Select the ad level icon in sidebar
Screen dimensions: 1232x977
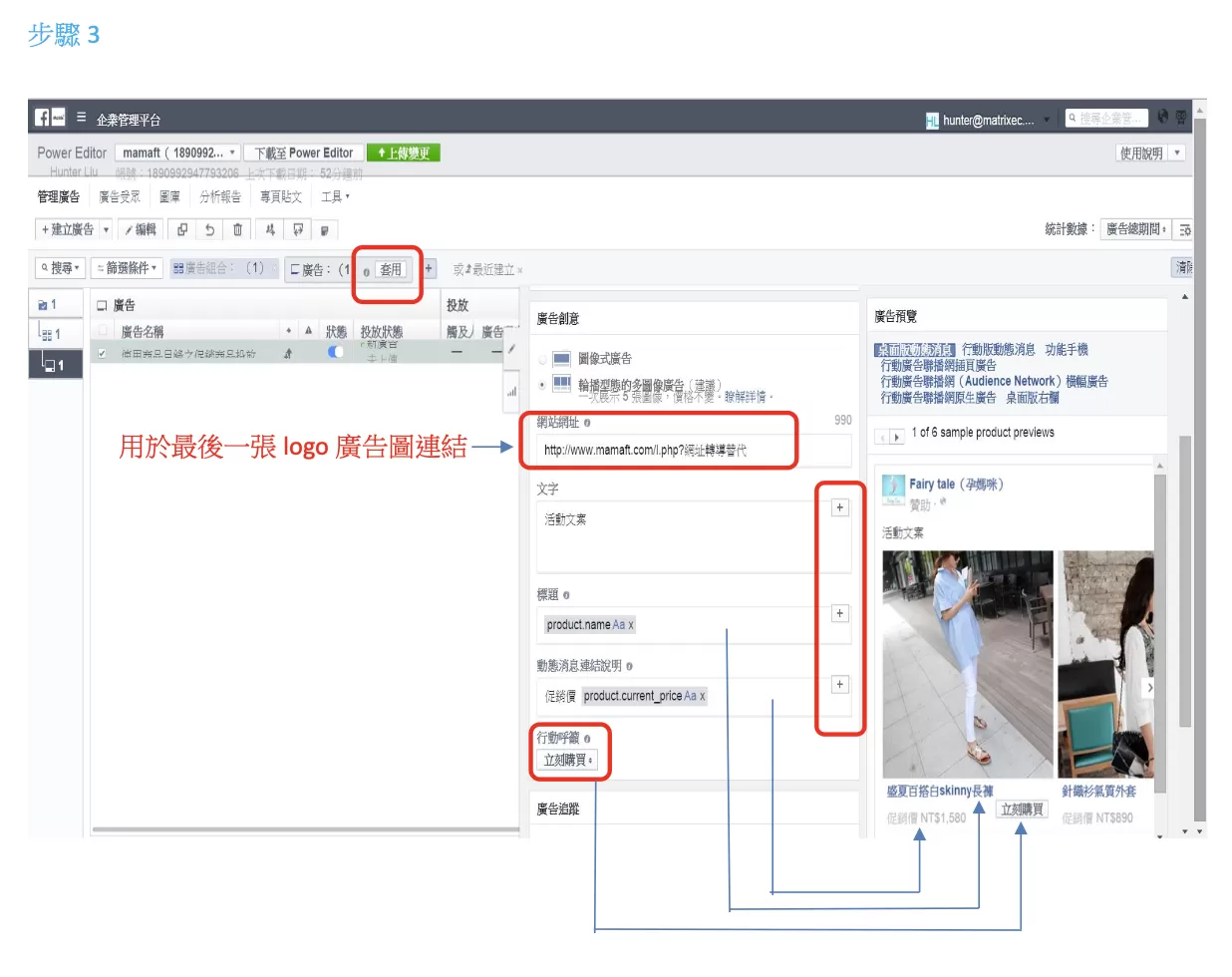pos(54,365)
